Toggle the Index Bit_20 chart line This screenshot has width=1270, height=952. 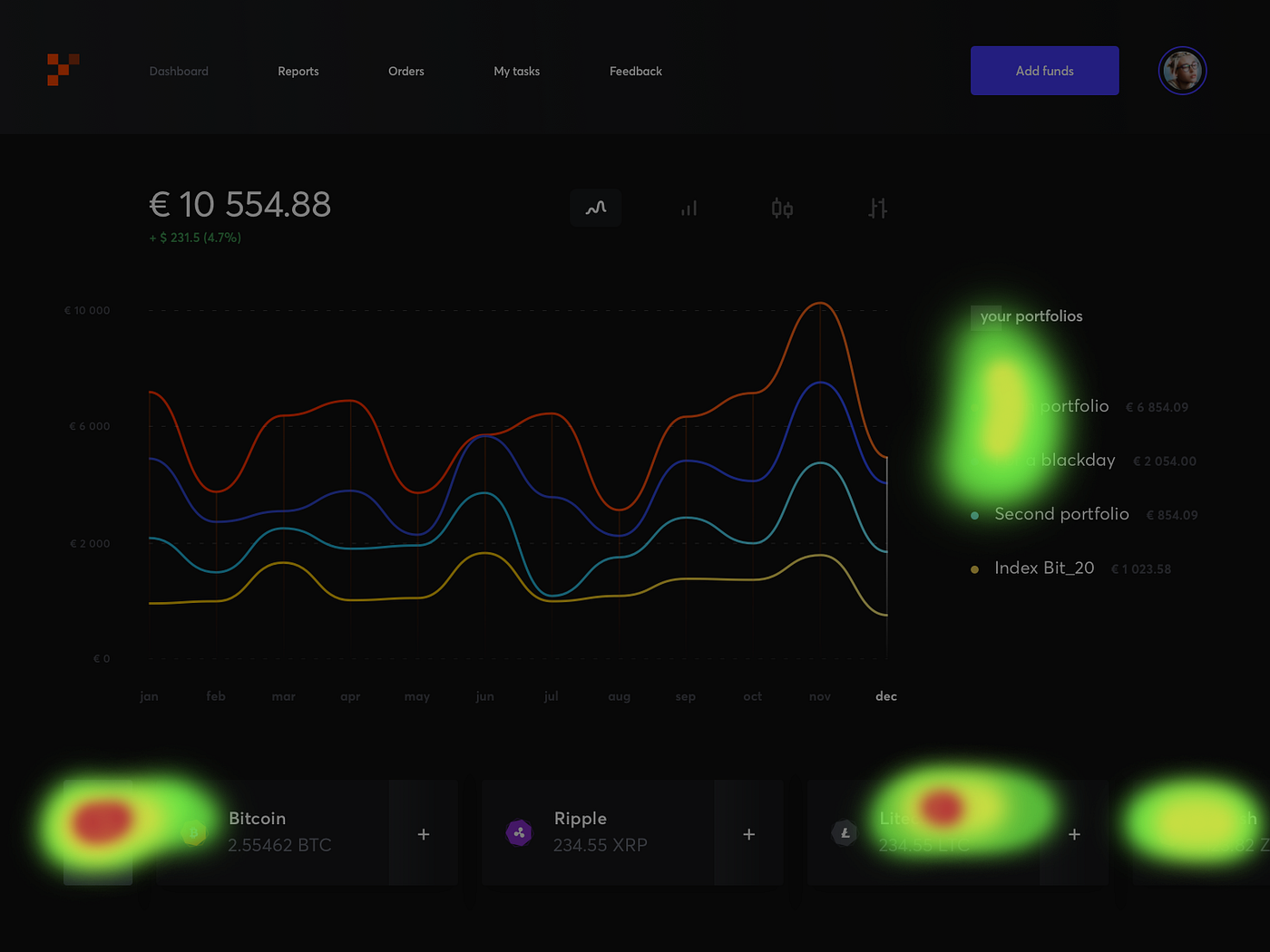pyautogui.click(x=974, y=568)
